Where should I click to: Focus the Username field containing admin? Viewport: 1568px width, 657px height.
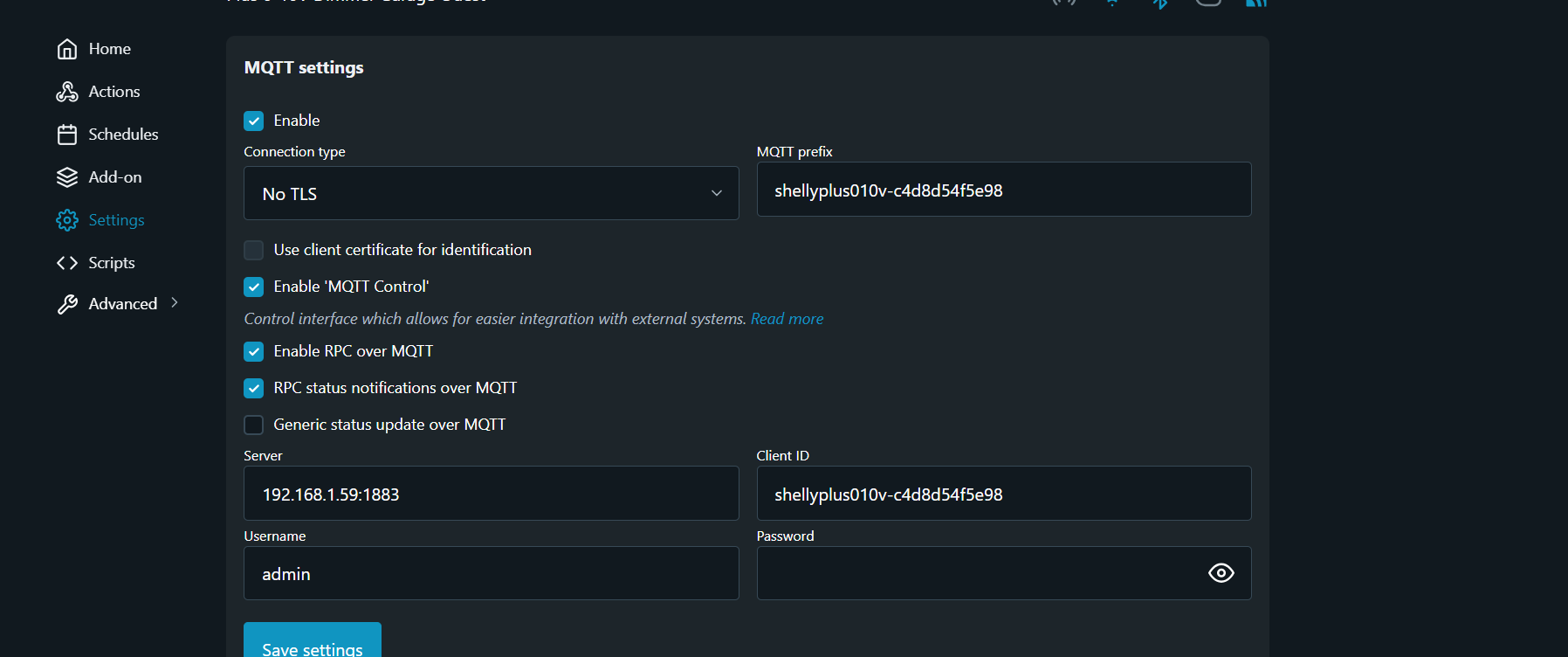pyautogui.click(x=491, y=573)
